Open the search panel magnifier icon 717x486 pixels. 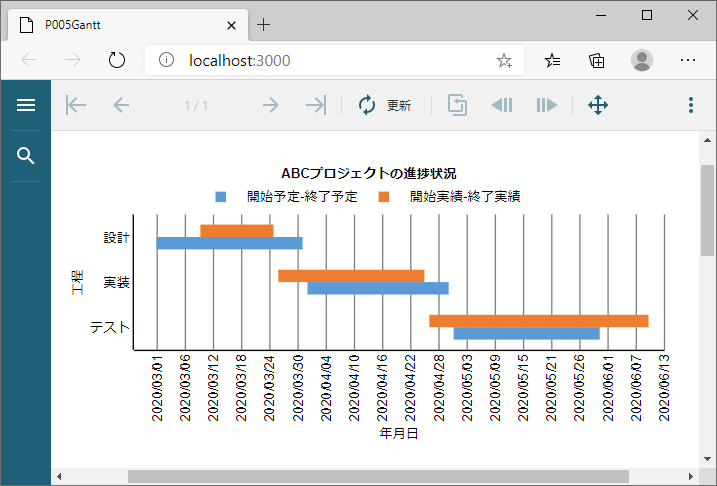point(26,156)
